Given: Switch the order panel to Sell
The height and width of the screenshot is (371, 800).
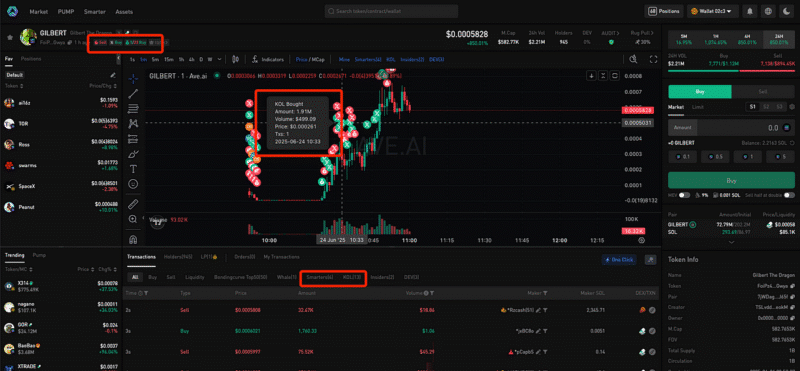Looking at the screenshot, I should coord(763,91).
